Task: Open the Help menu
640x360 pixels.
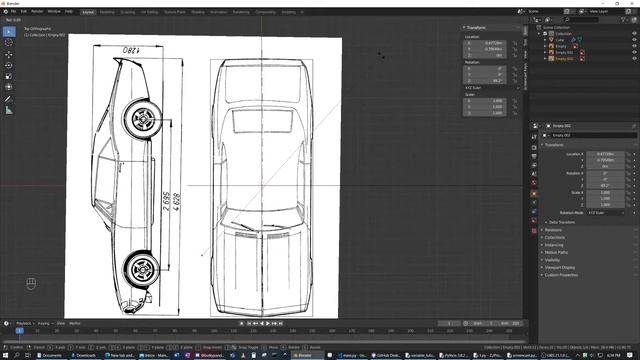Action: pos(69,11)
